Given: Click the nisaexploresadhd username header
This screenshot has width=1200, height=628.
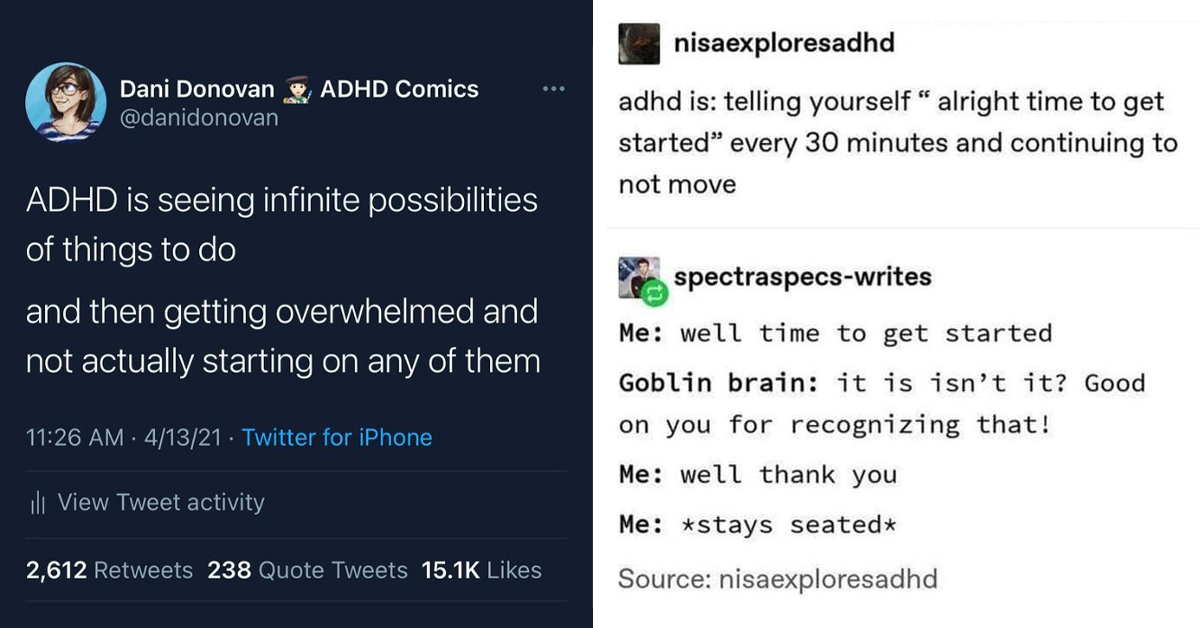Looking at the screenshot, I should [x=785, y=43].
